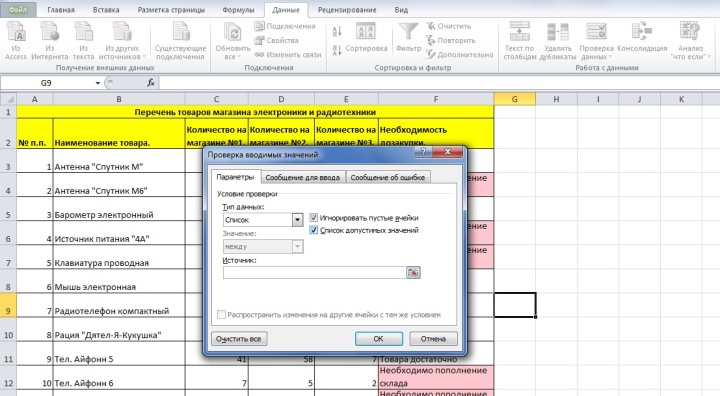The height and width of the screenshot is (396, 720).
Task: Click the Консолидация icon
Action: pyautogui.click(x=642, y=32)
